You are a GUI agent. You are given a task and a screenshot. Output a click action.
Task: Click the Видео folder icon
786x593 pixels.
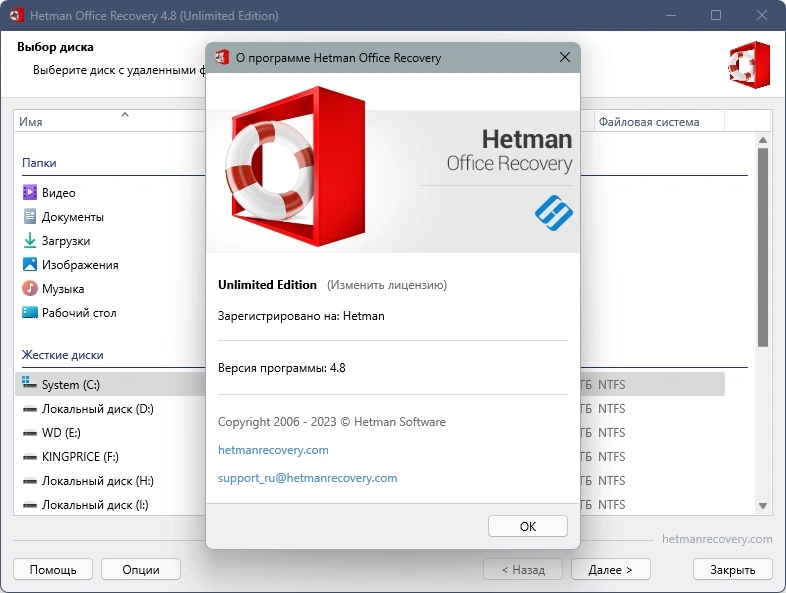point(30,192)
